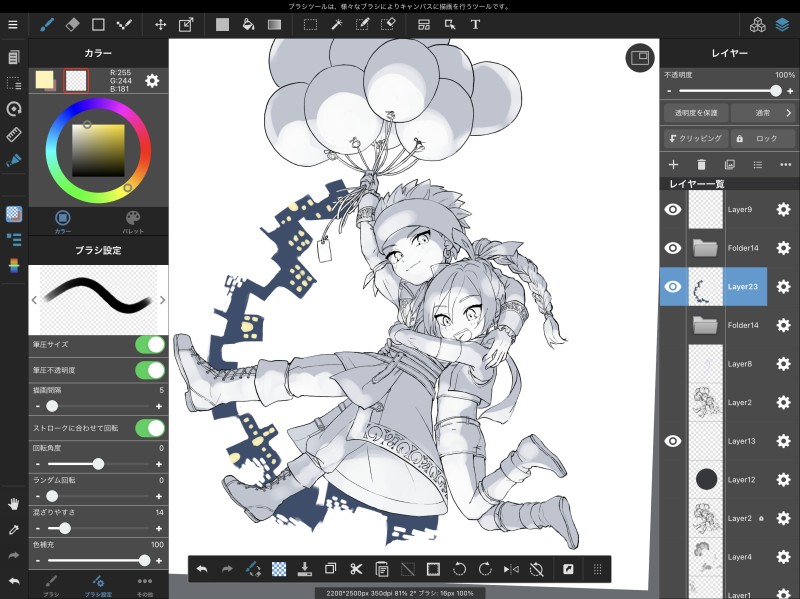This screenshot has width=800, height=599.
Task: Open the hamburger main menu
Action: pos(13,24)
